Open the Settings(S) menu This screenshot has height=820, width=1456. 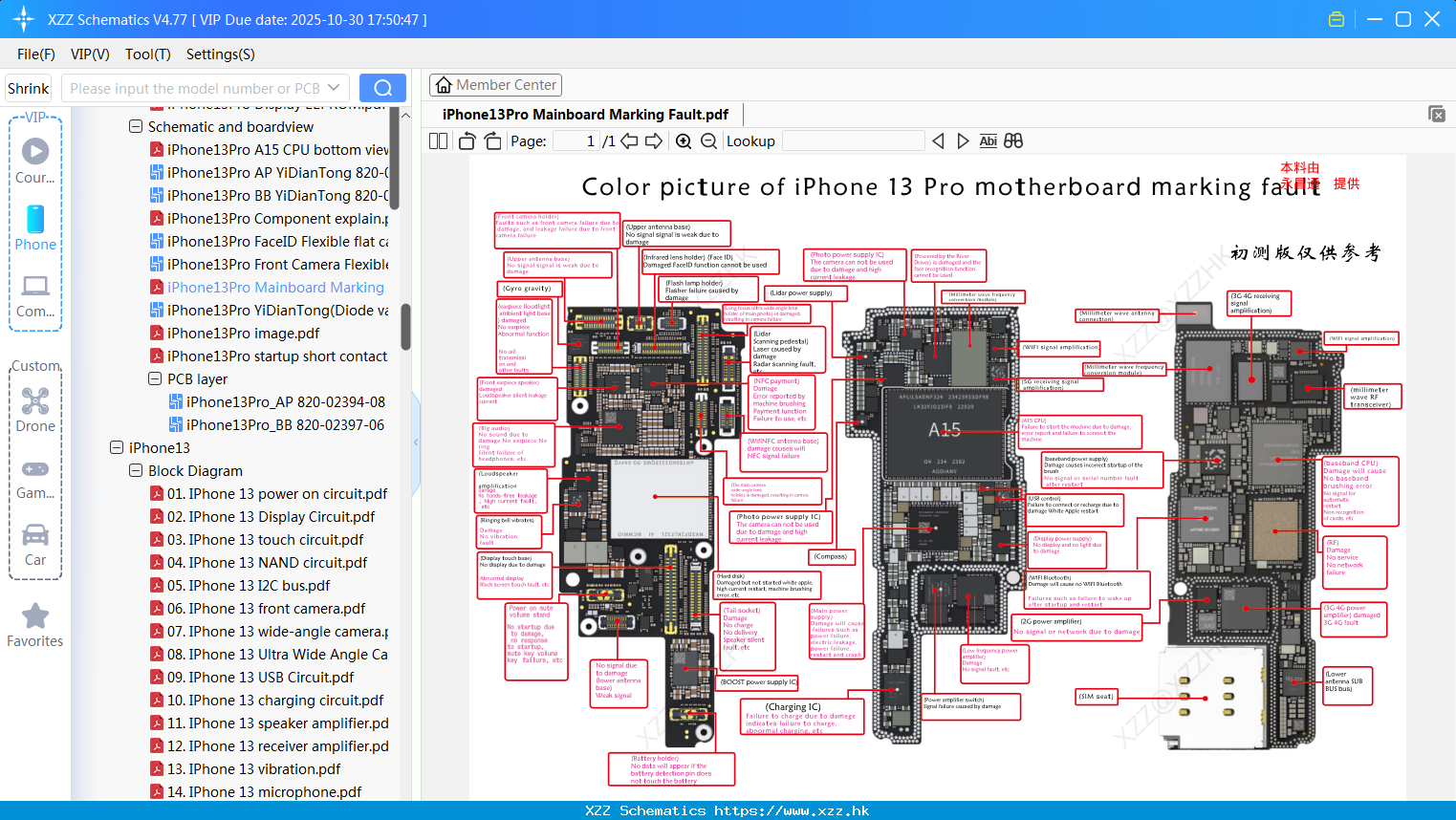pyautogui.click(x=221, y=54)
